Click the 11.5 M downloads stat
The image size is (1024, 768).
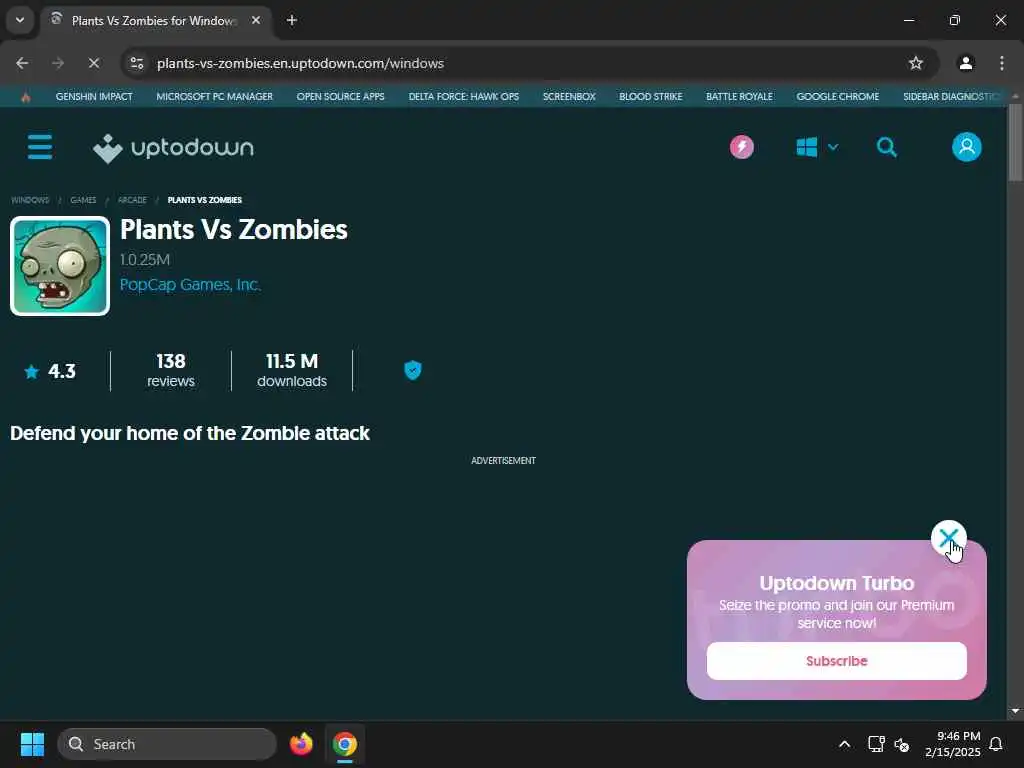(x=292, y=370)
